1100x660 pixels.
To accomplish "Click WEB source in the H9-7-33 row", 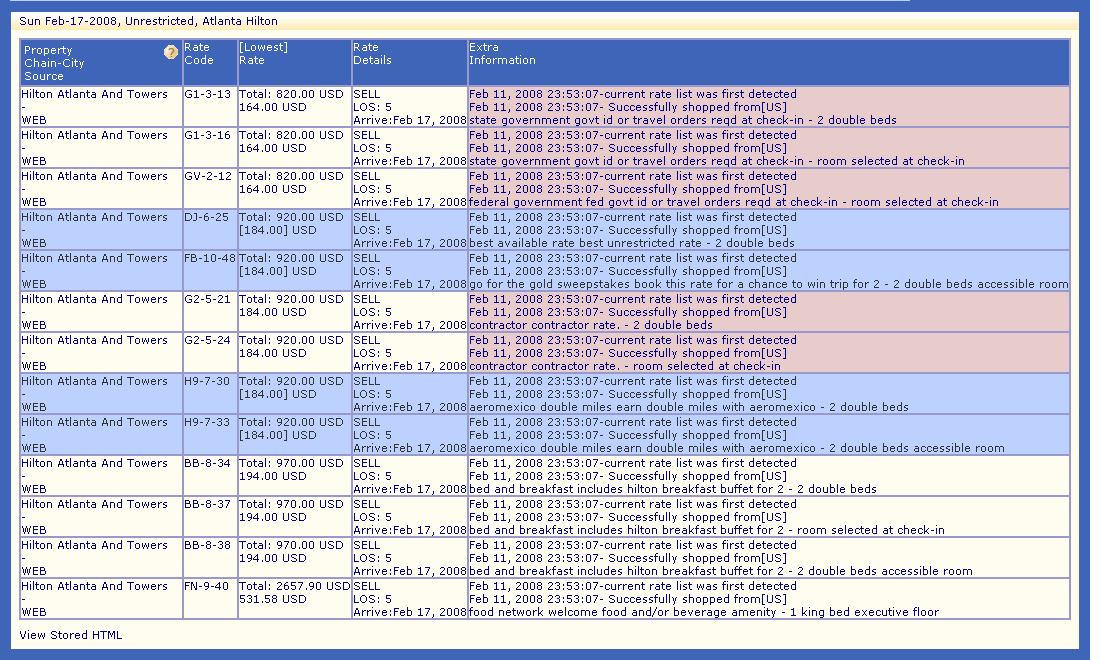I will coord(34,449).
